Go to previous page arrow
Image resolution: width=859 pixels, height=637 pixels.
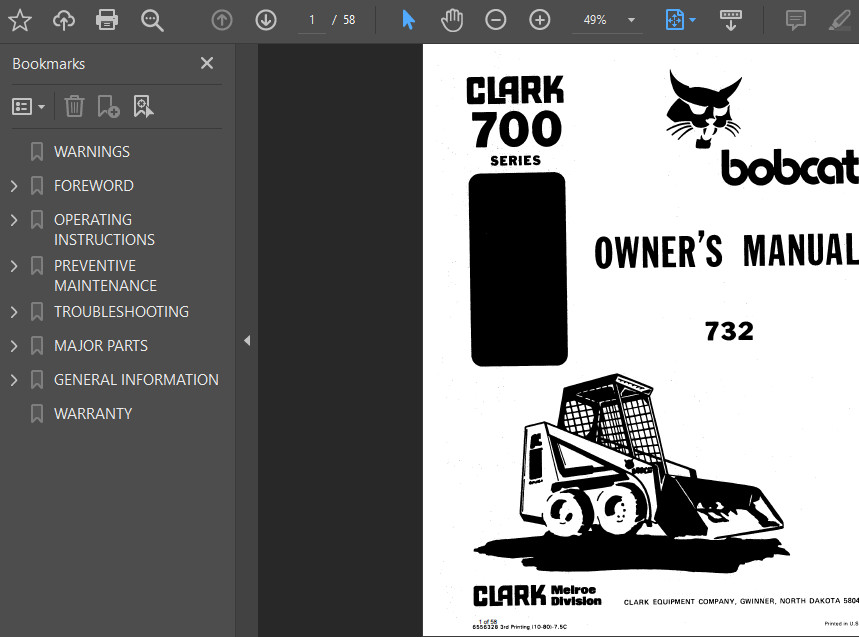pyautogui.click(x=222, y=20)
